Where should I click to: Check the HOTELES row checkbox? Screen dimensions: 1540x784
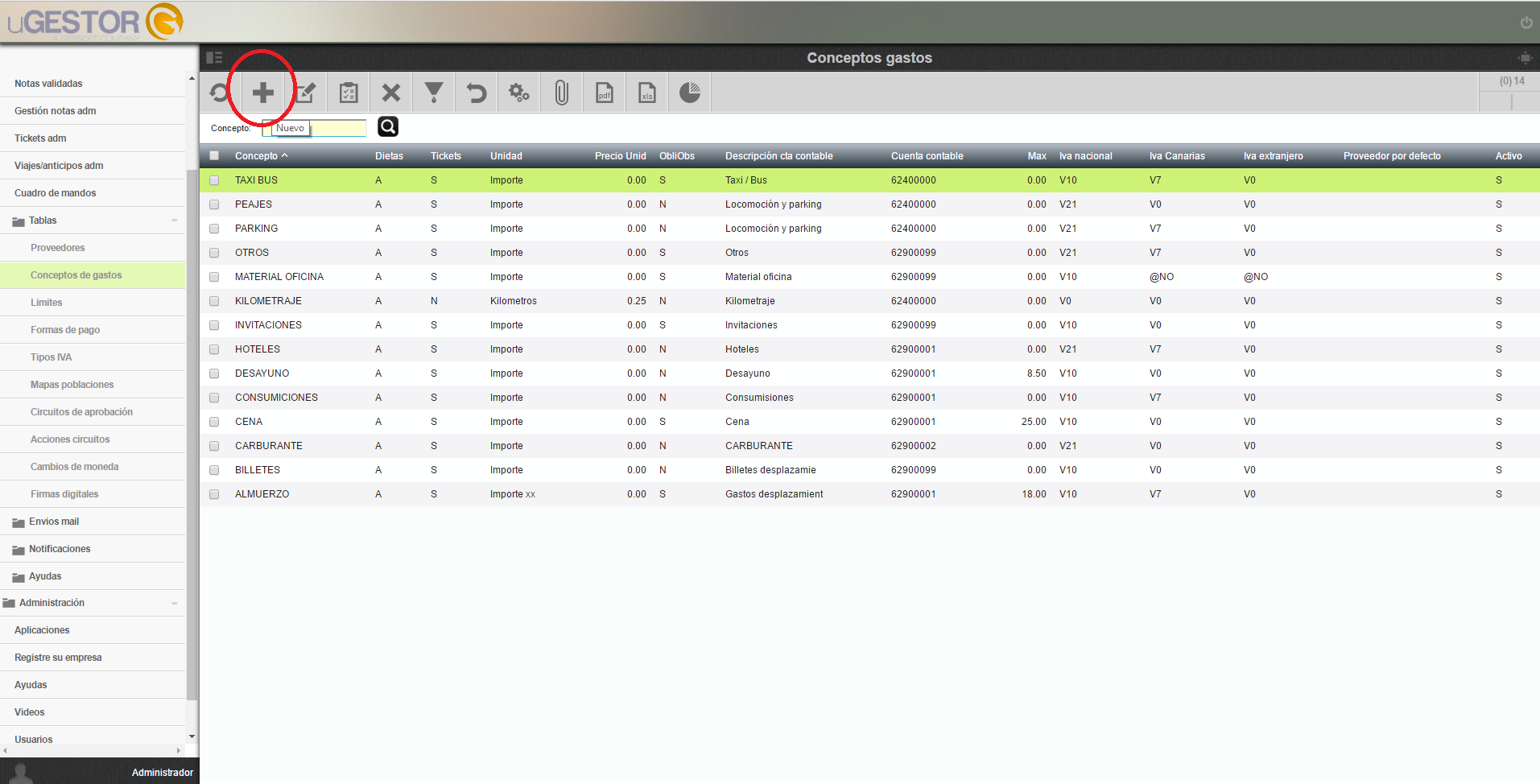pyautogui.click(x=214, y=349)
